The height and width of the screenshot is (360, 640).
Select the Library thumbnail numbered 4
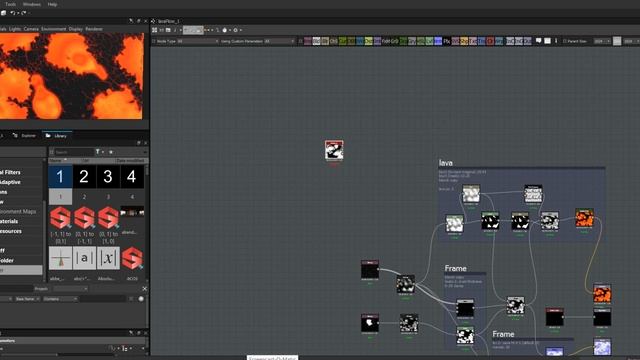[132, 176]
